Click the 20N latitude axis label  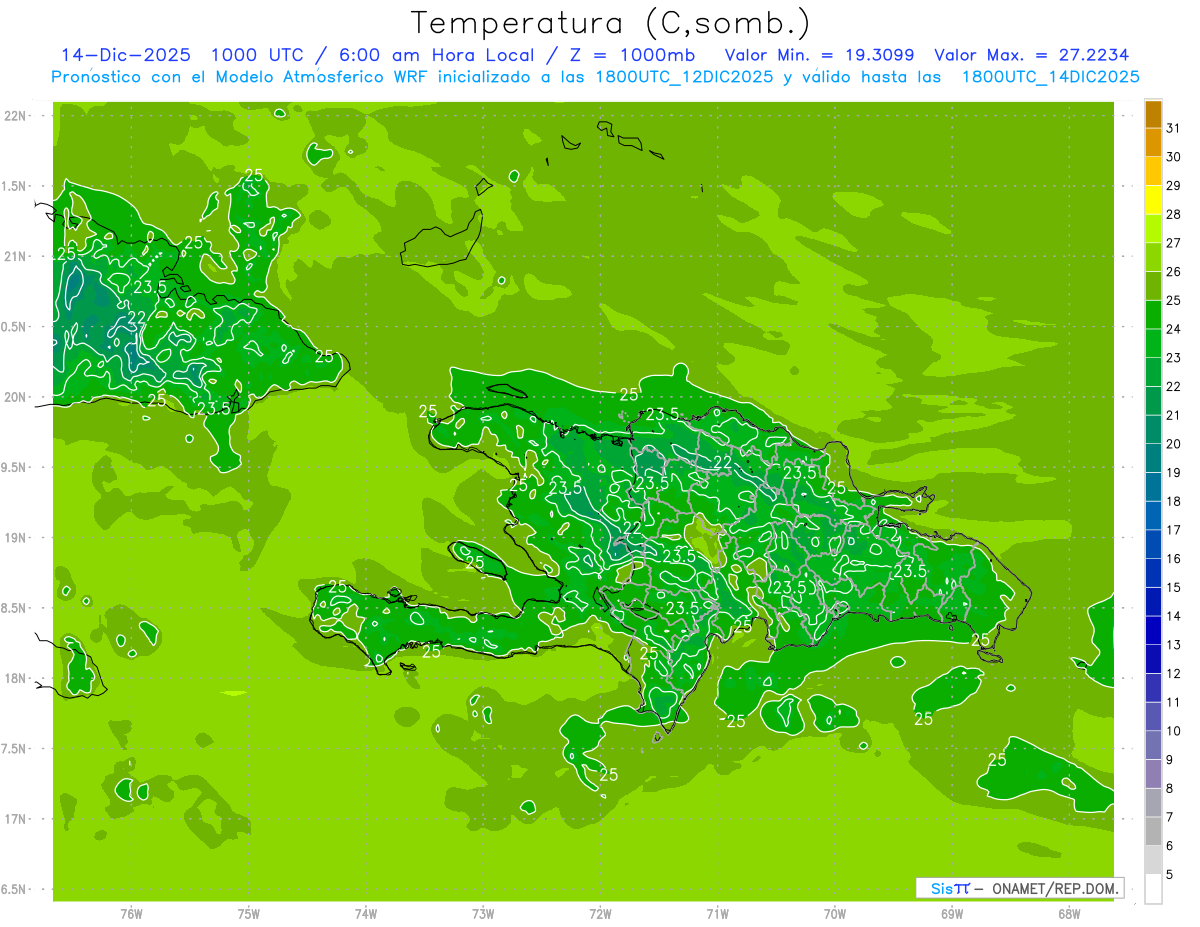[17, 397]
